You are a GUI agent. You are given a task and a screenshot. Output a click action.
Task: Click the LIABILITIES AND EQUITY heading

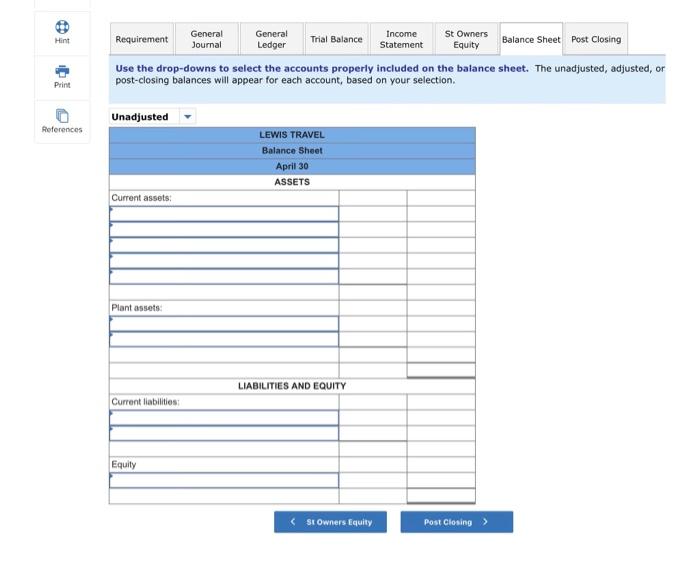[x=292, y=386]
